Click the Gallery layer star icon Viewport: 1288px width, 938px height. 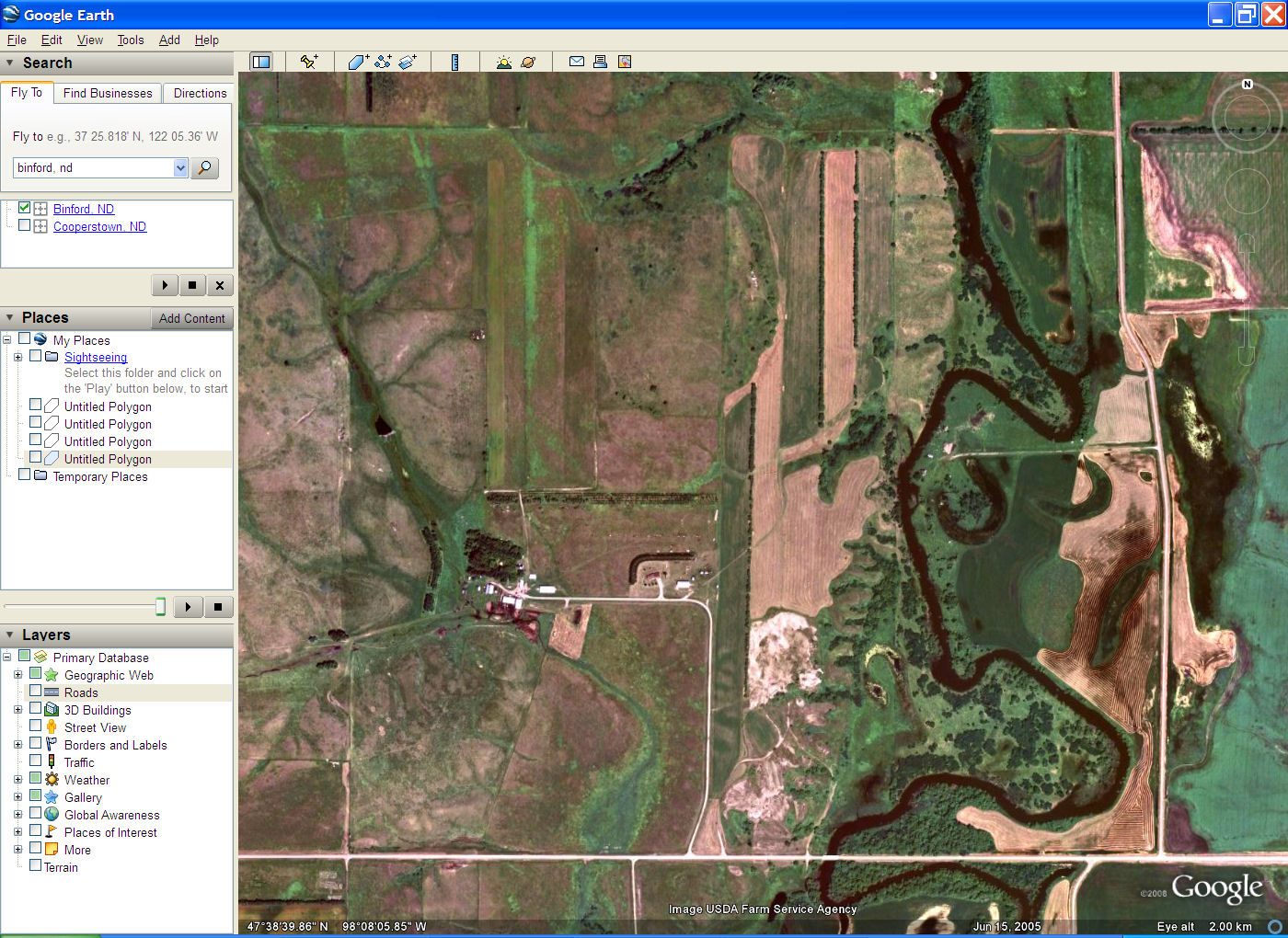point(52,796)
